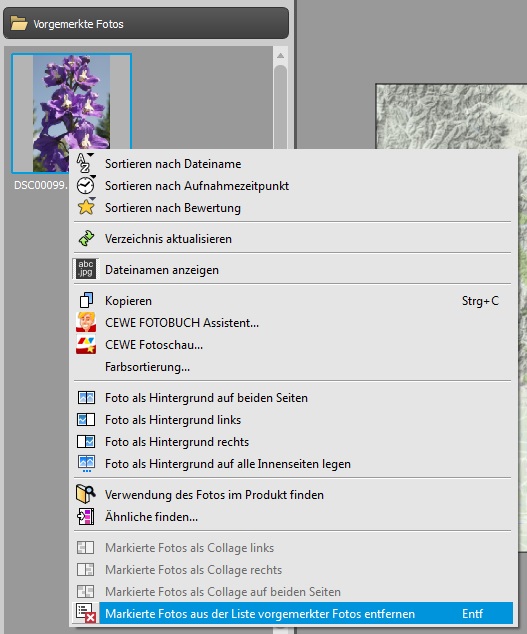Click the CEWE Fotoschau icon
This screenshot has width=527, height=634.
pos(86,344)
